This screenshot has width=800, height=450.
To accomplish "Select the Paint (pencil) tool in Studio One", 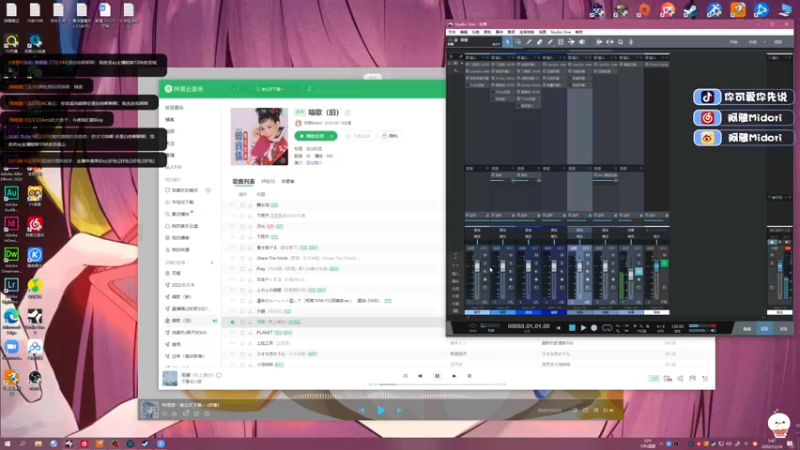I will click(550, 42).
